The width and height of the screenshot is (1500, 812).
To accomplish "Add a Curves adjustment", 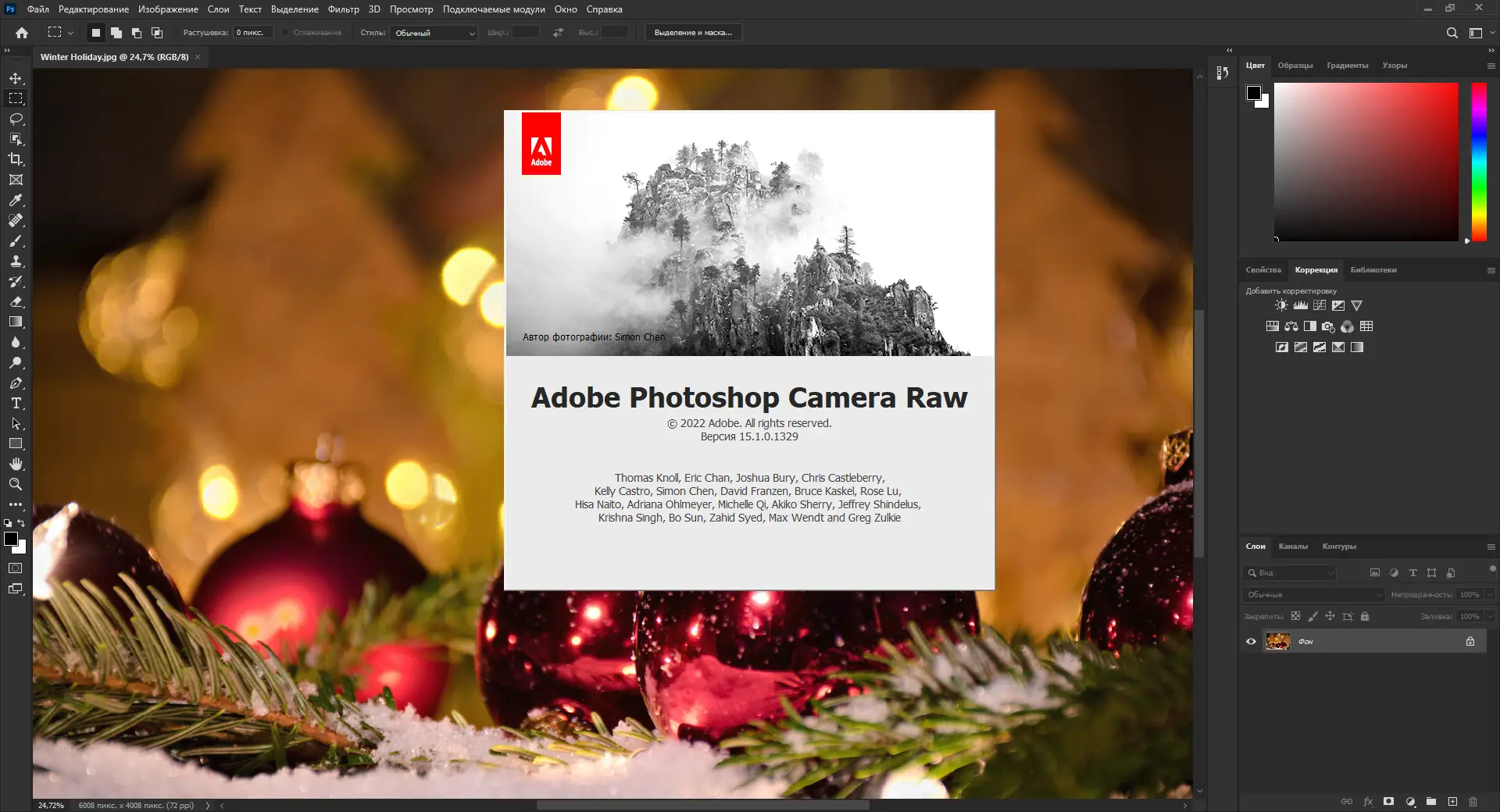I will click(x=1320, y=305).
